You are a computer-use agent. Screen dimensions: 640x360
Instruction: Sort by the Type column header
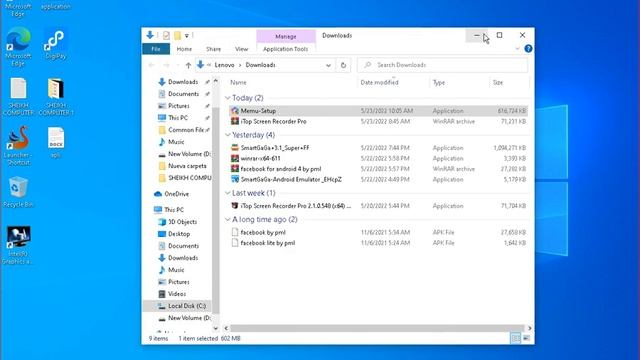tap(439, 82)
